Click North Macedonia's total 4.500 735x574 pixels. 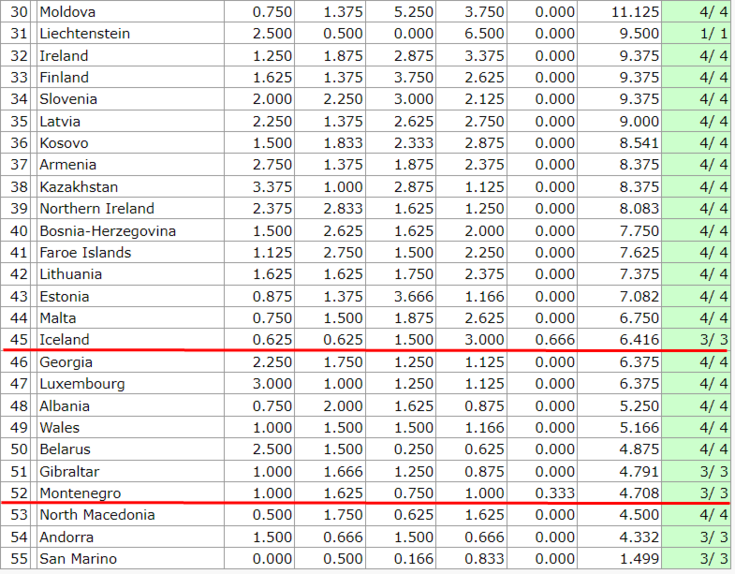coord(639,515)
